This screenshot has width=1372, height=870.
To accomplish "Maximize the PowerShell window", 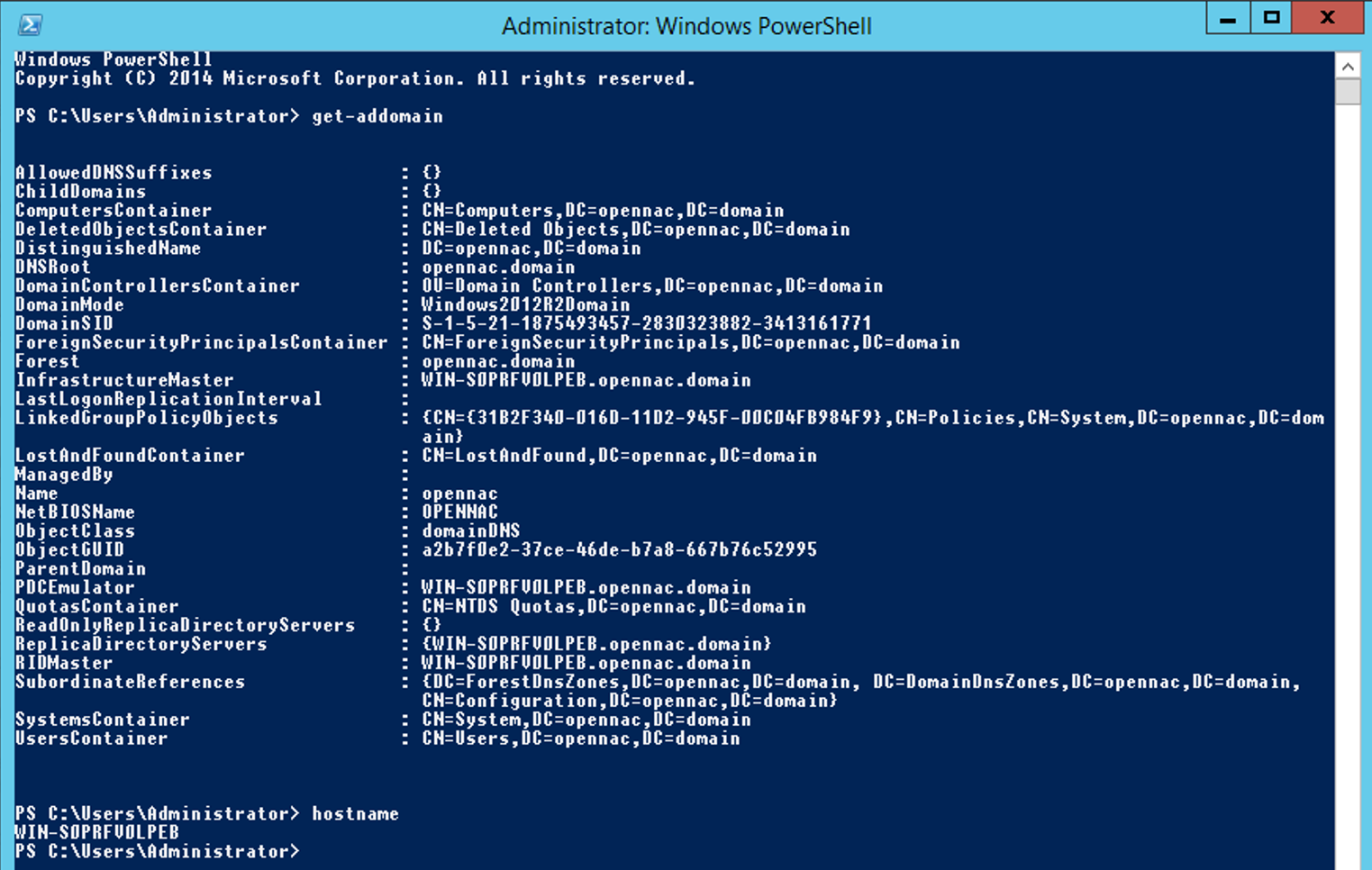I will pyautogui.click(x=1270, y=18).
